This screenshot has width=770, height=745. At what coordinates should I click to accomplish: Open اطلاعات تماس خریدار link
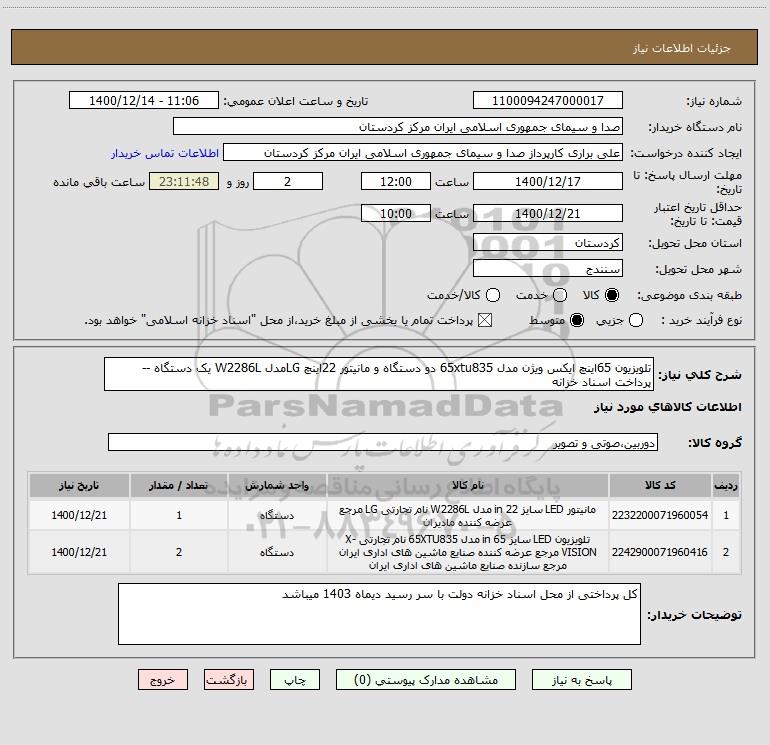point(165,153)
